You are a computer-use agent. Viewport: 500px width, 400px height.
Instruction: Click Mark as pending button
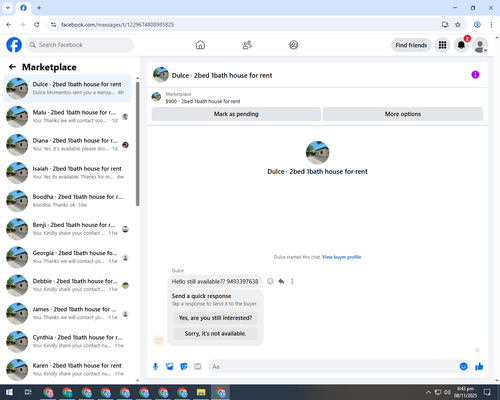click(236, 114)
